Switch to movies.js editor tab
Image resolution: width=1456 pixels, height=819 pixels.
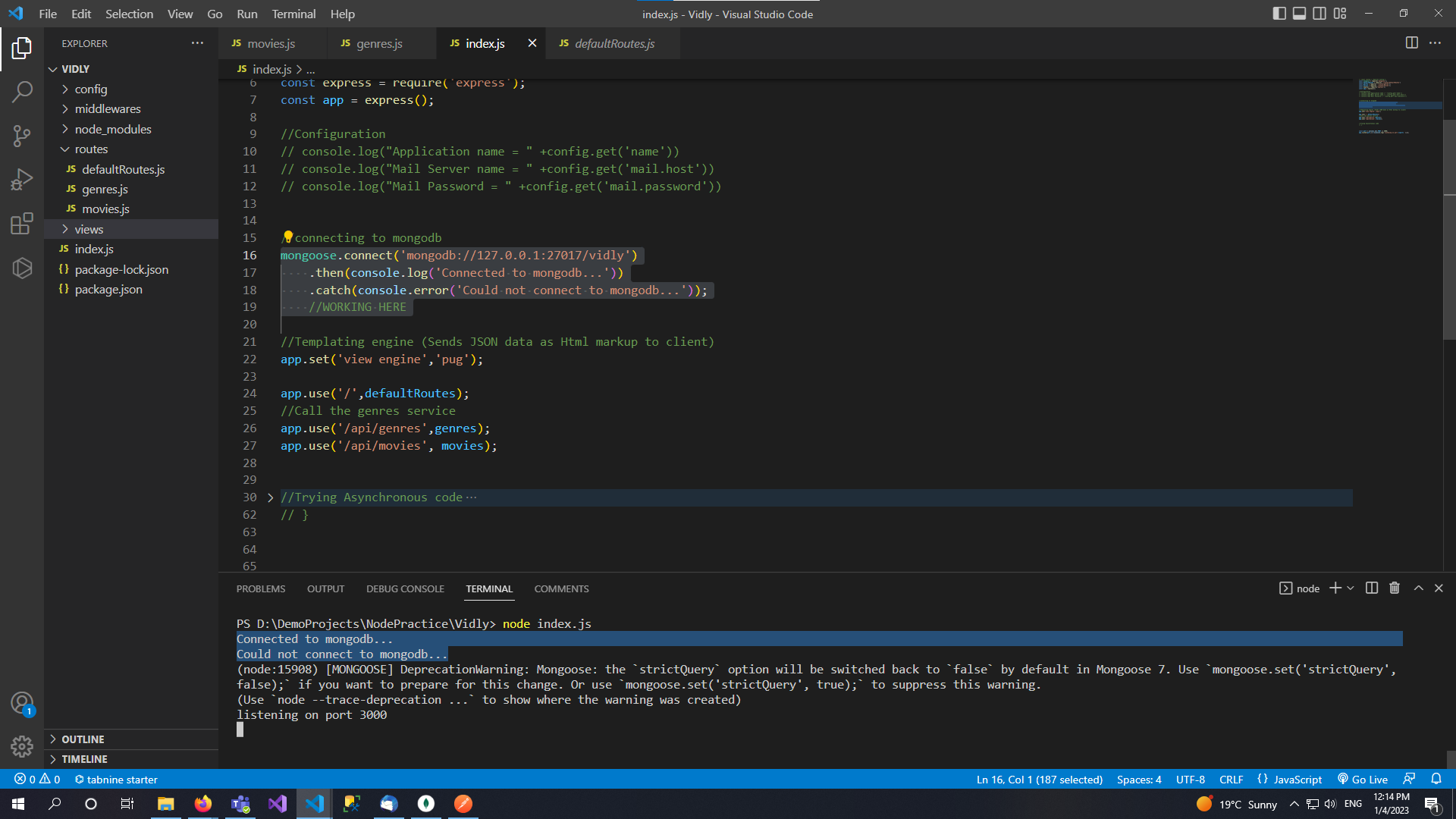[x=271, y=43]
